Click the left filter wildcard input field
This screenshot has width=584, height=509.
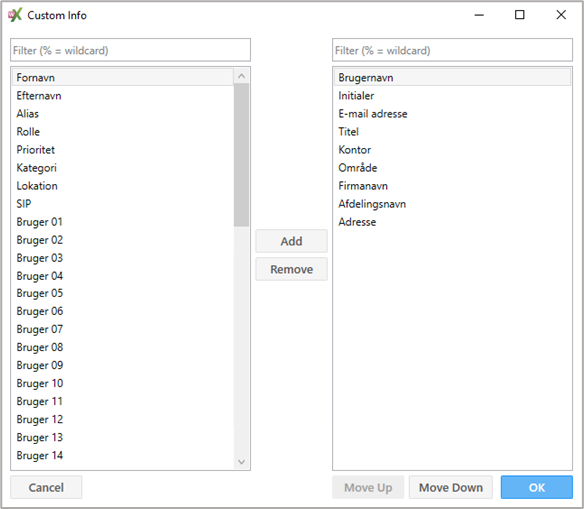[130, 50]
